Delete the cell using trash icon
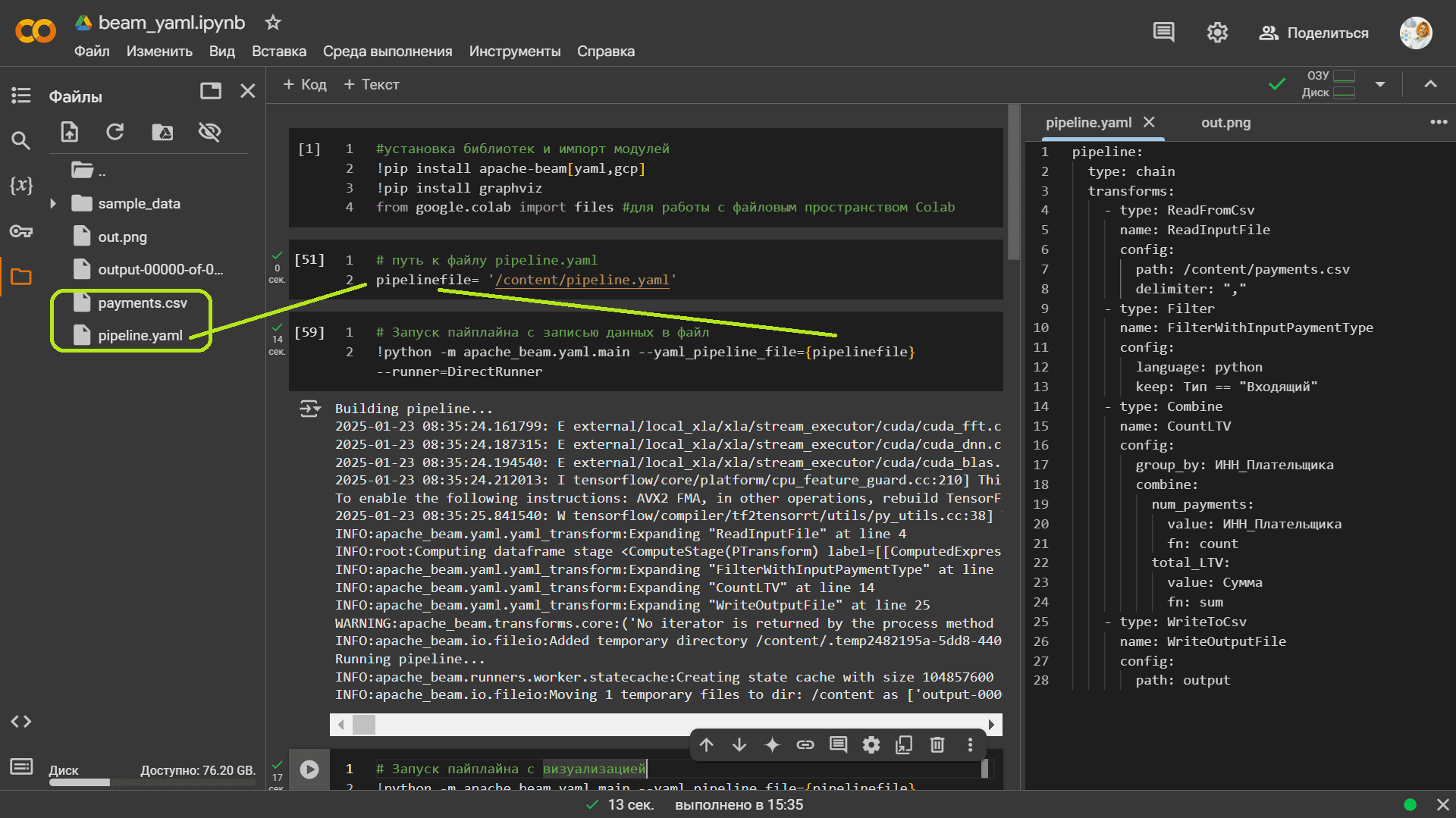 pyautogui.click(x=937, y=745)
